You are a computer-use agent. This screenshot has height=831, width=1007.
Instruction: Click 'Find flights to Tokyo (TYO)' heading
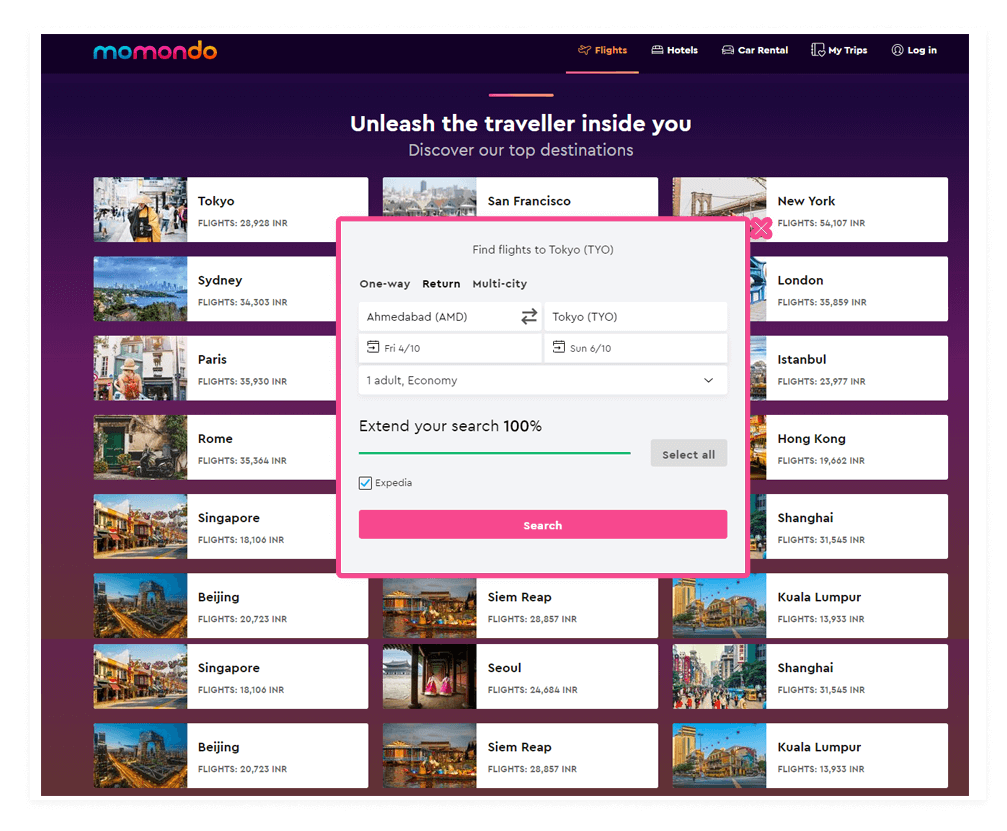click(x=543, y=249)
